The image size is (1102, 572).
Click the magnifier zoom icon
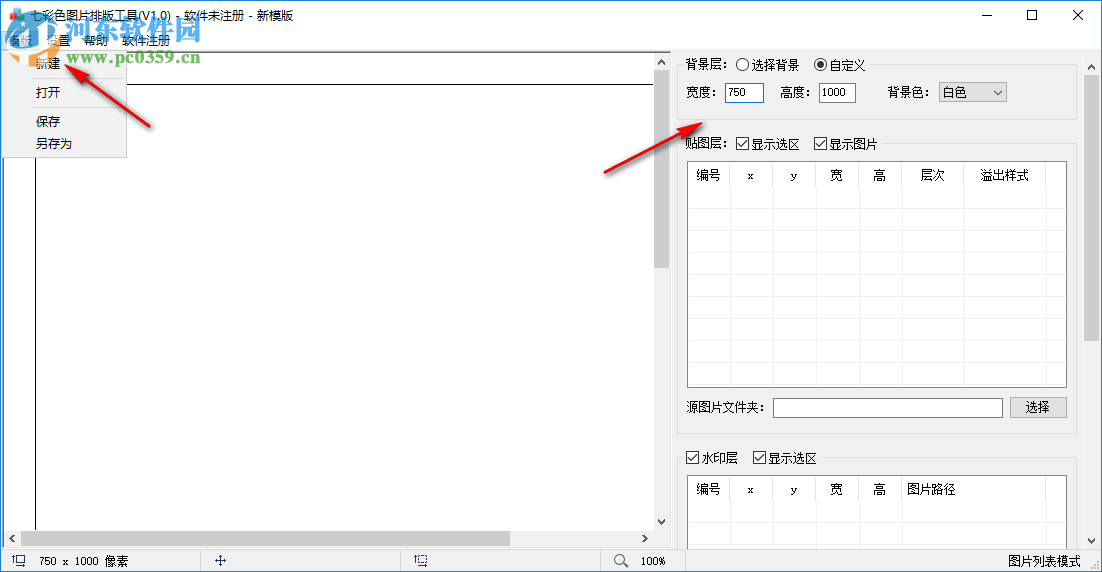point(621,560)
